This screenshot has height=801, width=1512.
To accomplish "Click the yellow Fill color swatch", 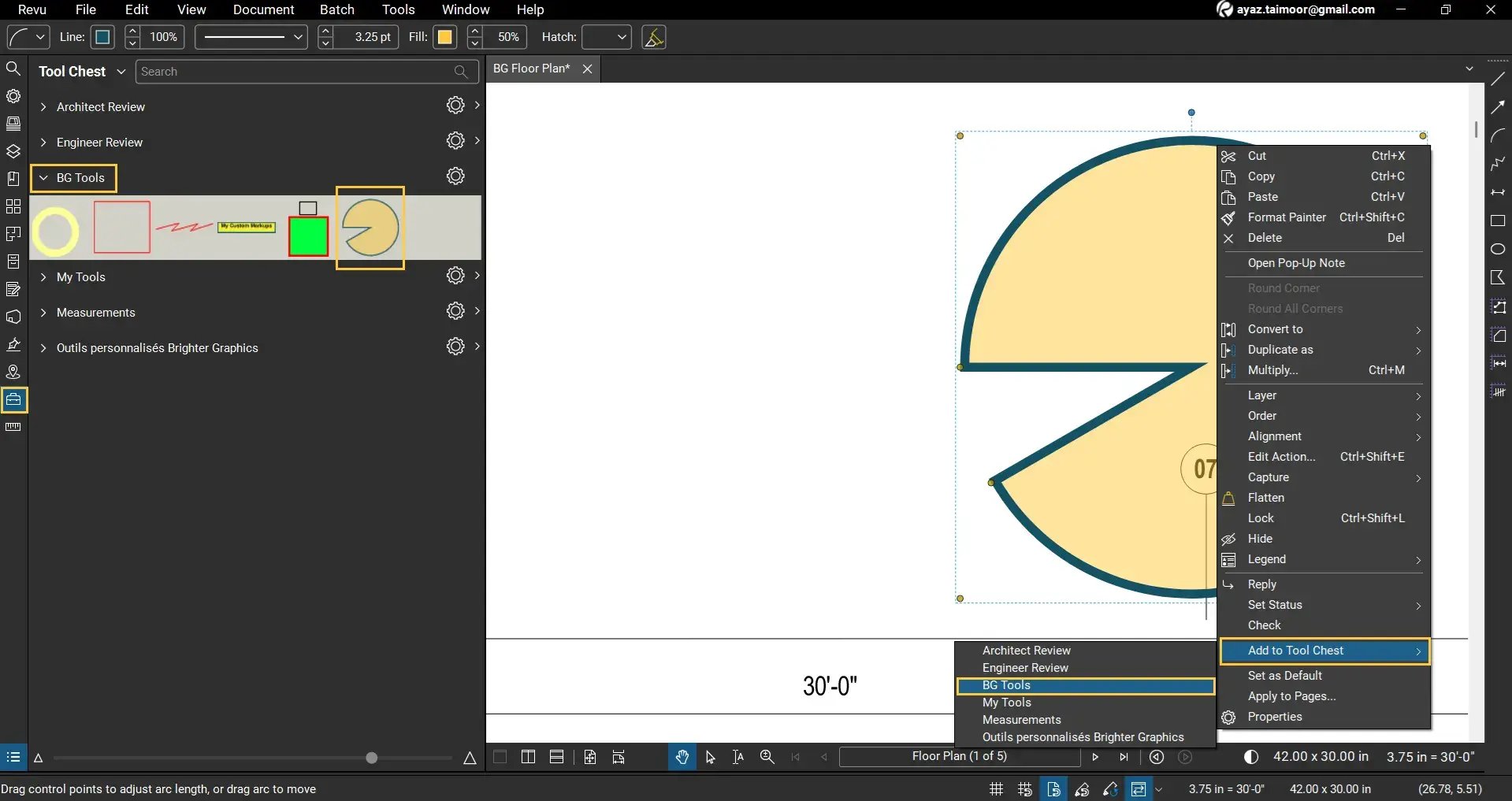I will tap(445, 37).
